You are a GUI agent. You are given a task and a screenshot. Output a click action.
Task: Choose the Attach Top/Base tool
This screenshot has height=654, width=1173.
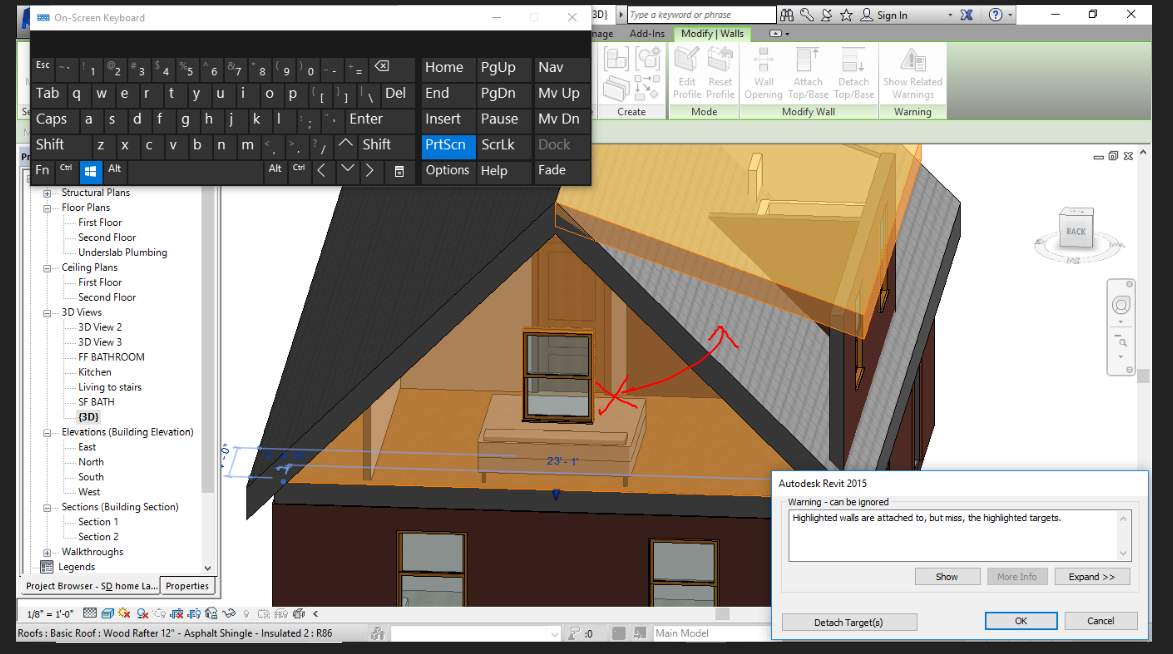coord(808,73)
